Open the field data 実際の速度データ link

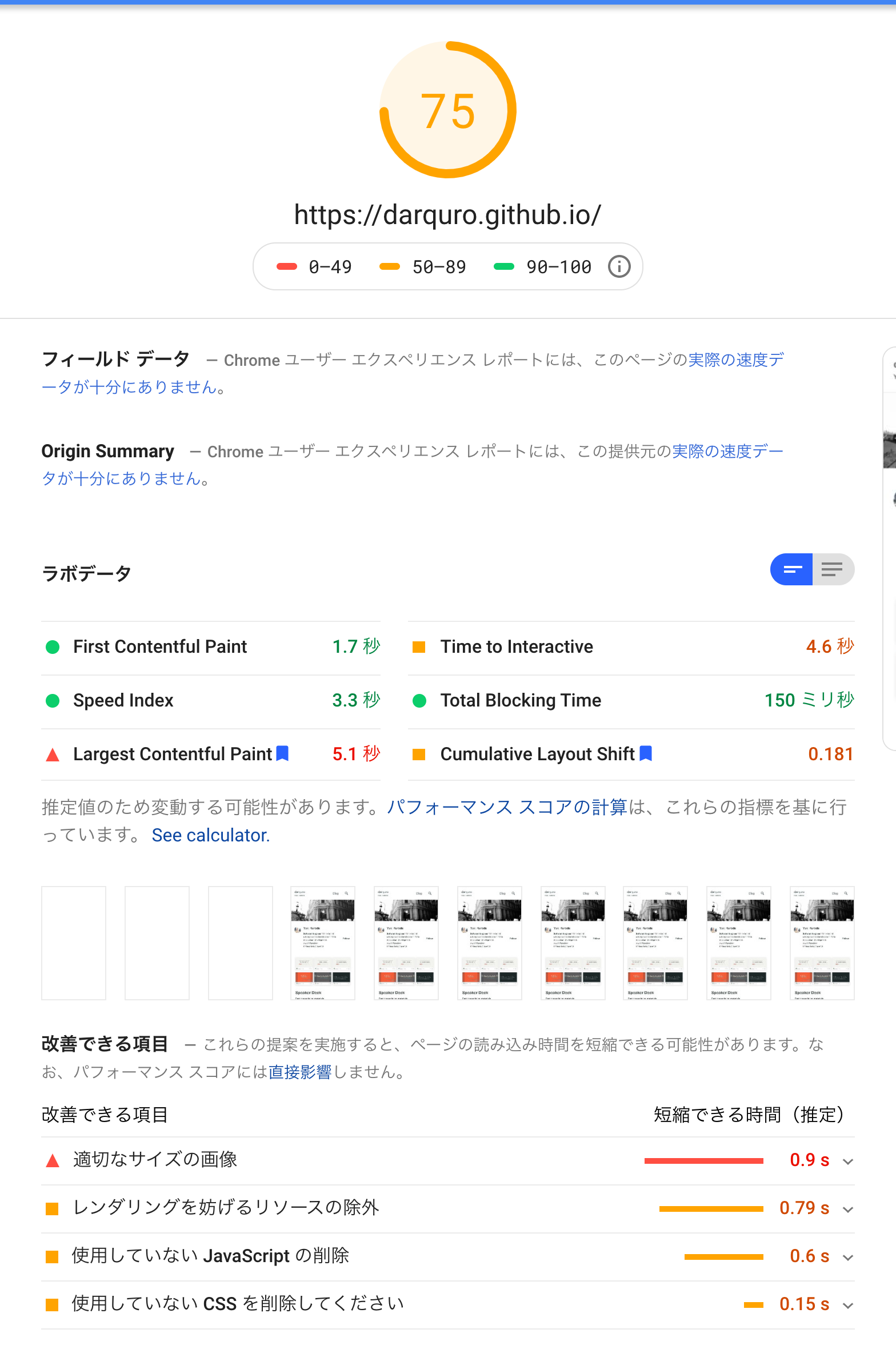coord(735,360)
